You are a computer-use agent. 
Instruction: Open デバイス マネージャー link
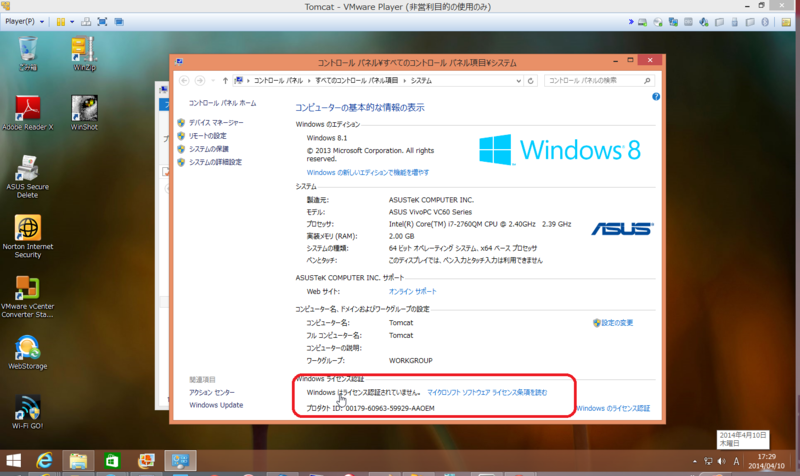pos(216,122)
